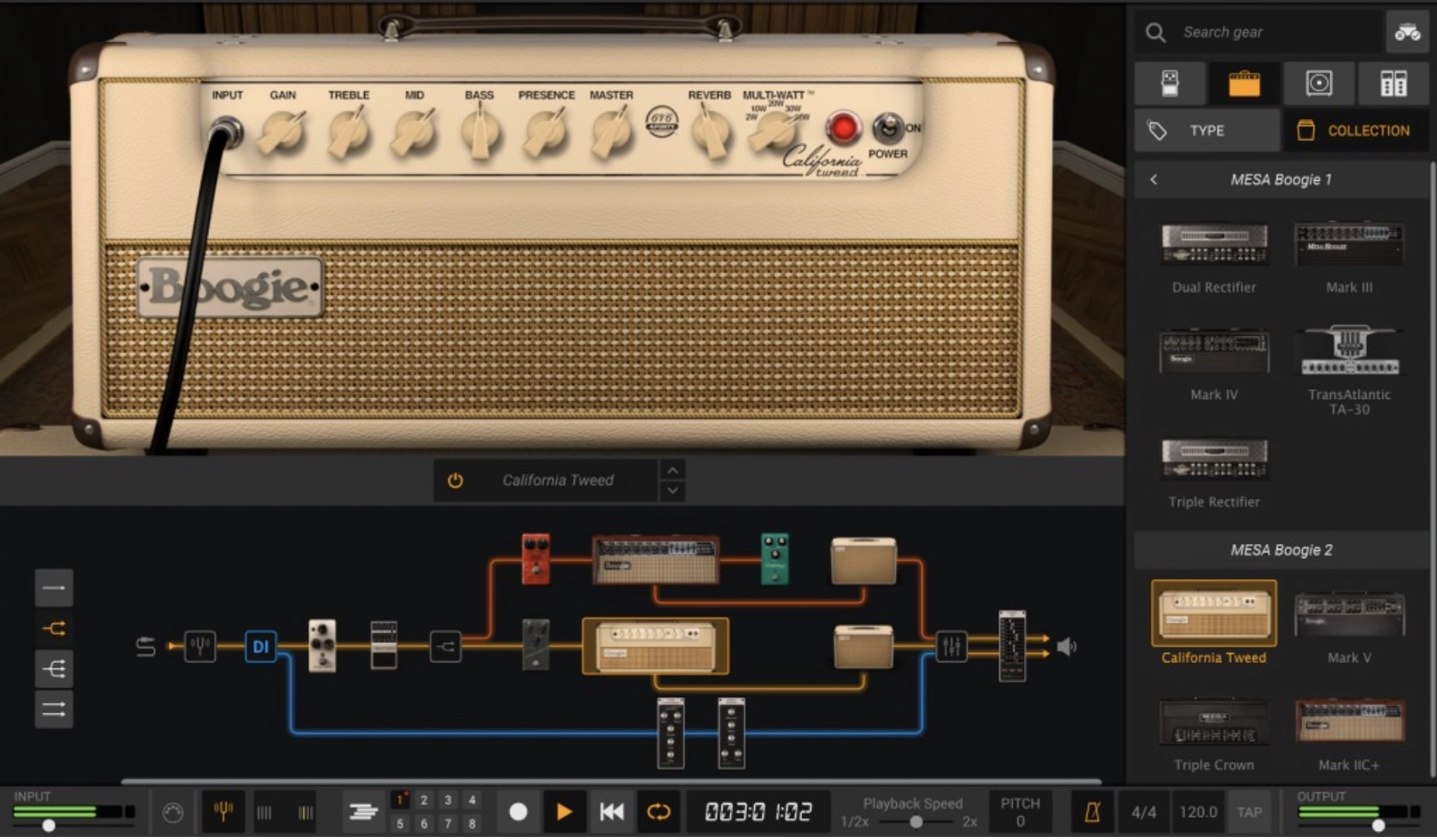Switch to the COLLECTION tab

(1355, 130)
